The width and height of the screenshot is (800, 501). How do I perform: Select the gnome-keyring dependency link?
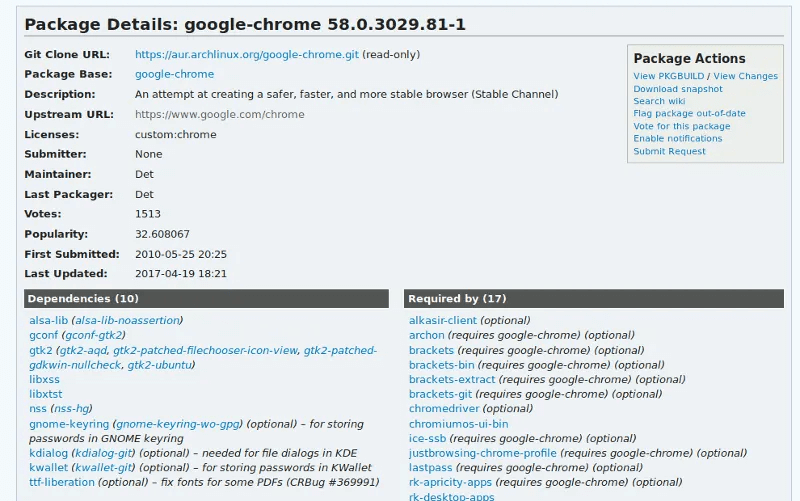(69, 424)
